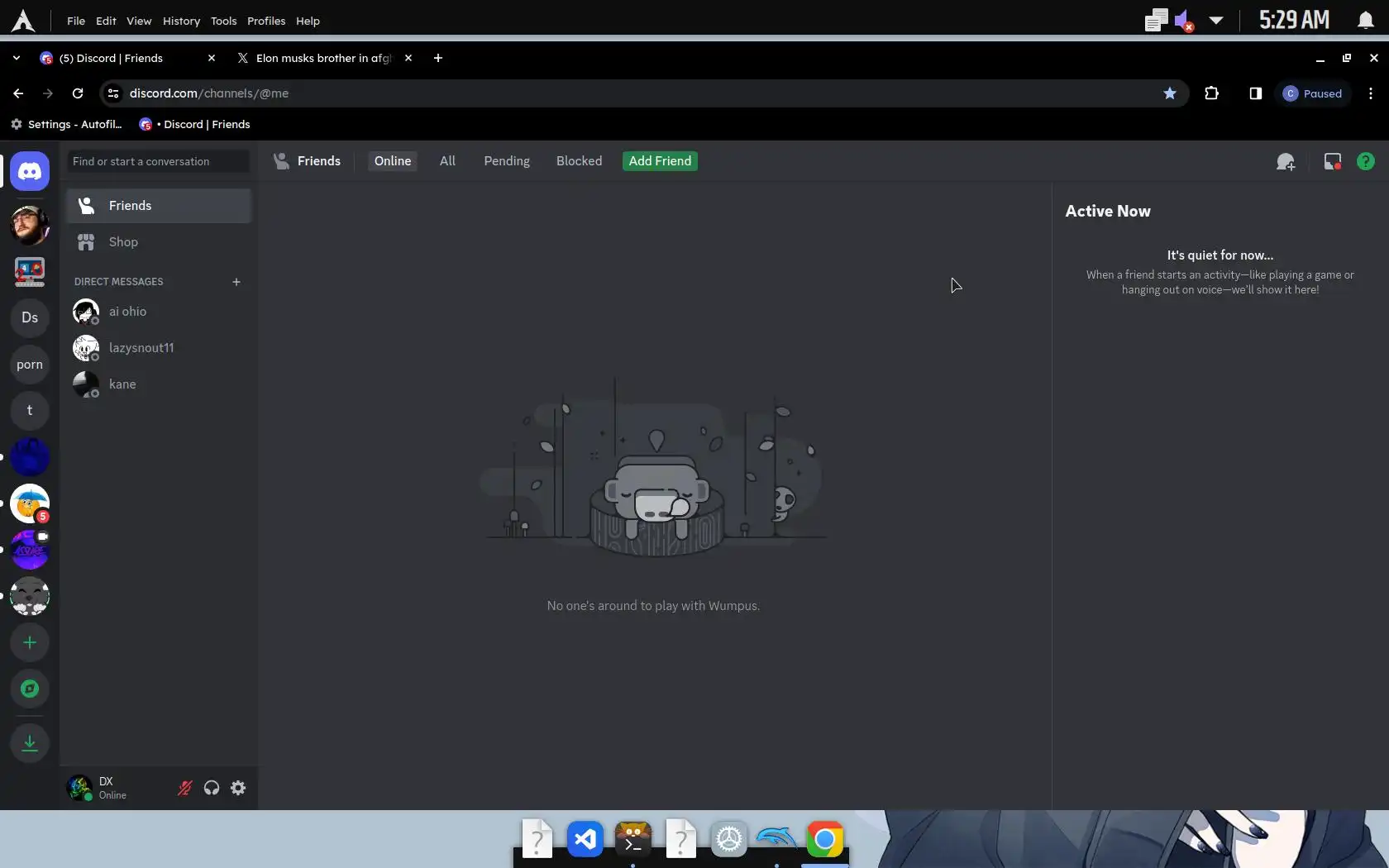
Task: View site information for discord.com
Action: coord(113,93)
